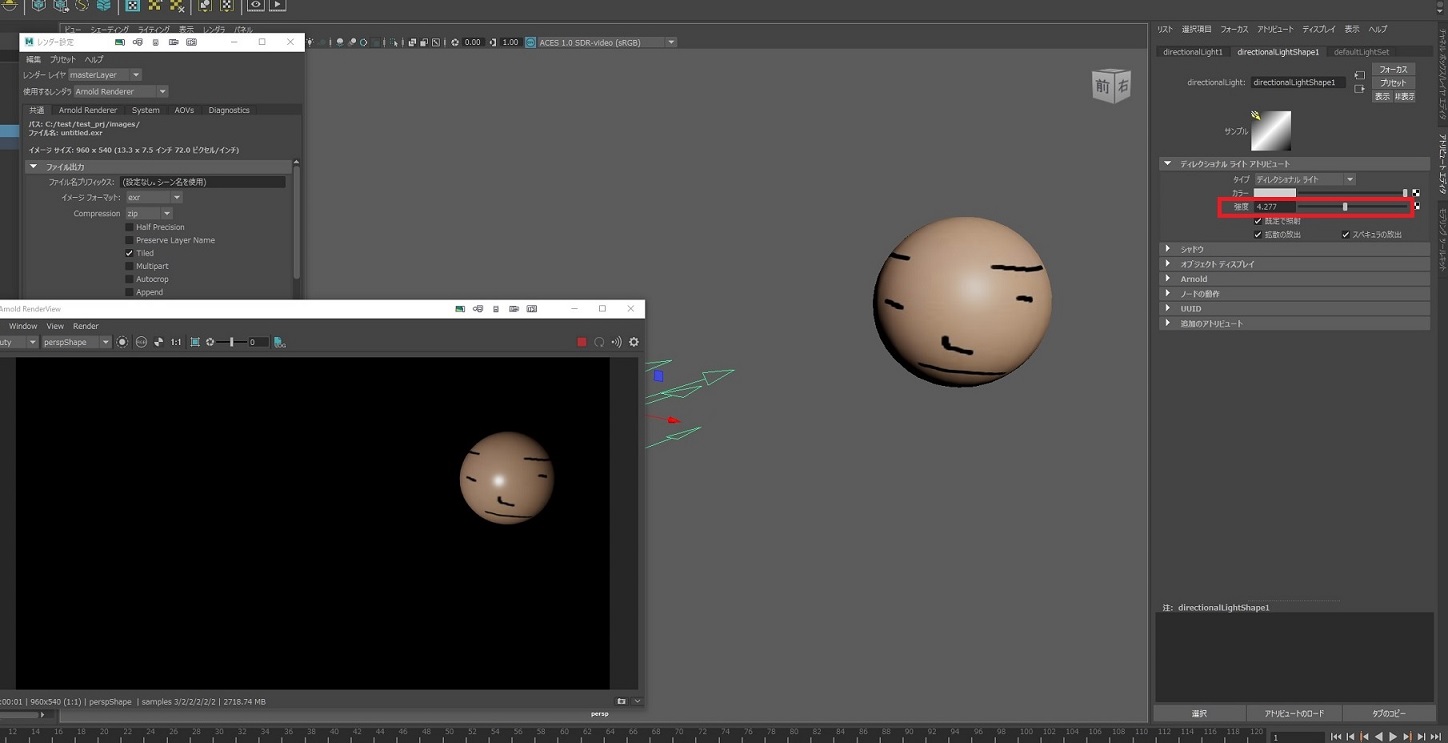
Task: Switch to the AOVs tab
Action: (x=184, y=110)
